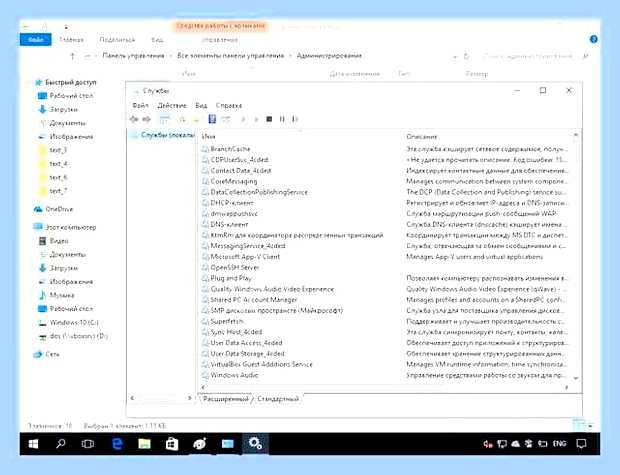Switch to the Расширенный tab
Screen dimensions: 620x475
(226, 399)
